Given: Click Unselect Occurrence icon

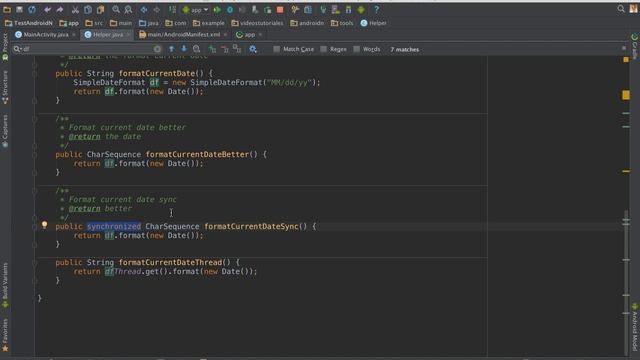Looking at the screenshot, I should [x=224, y=49].
